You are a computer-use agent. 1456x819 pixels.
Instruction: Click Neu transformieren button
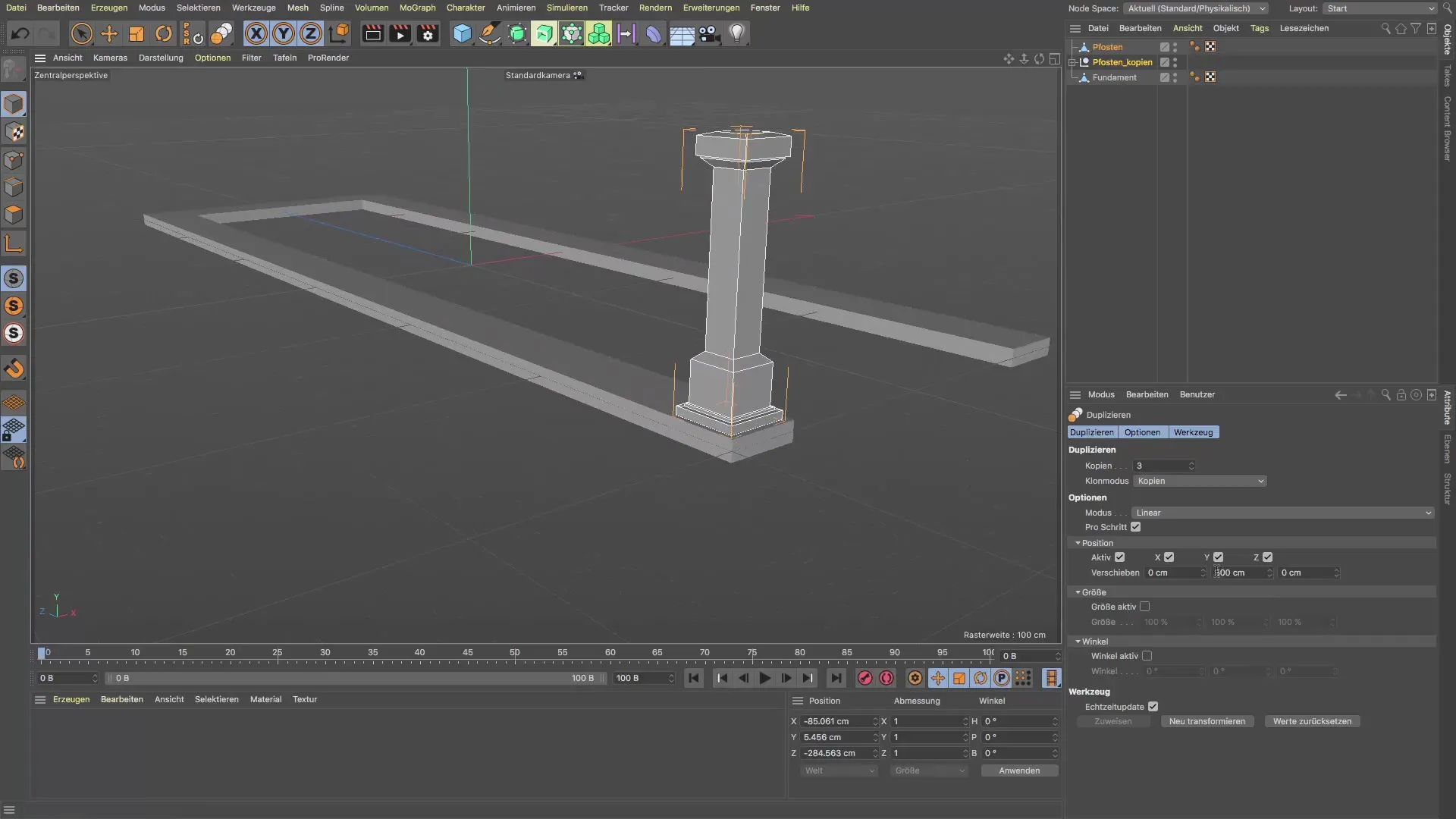point(1207,721)
